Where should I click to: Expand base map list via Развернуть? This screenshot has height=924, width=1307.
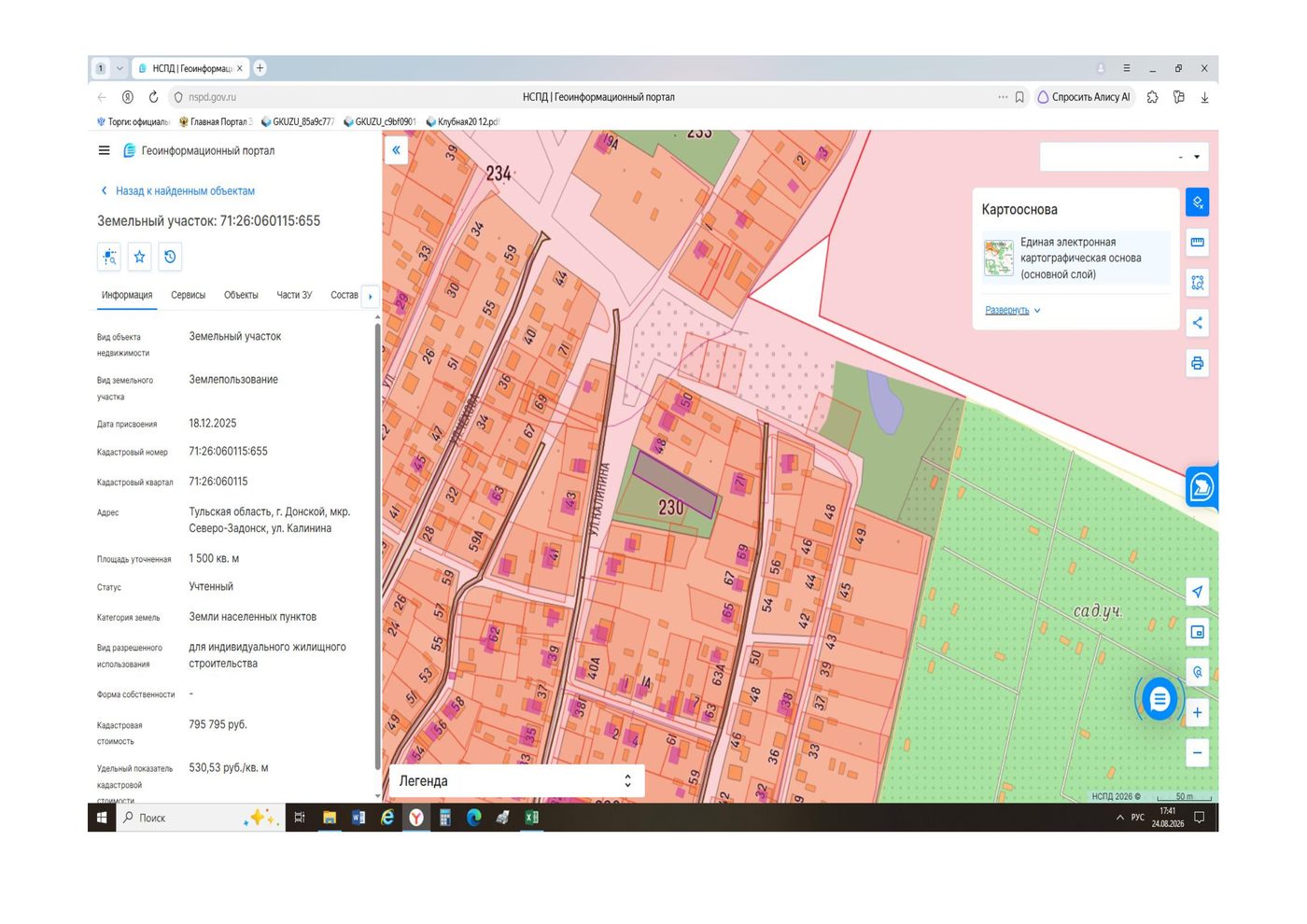click(x=1012, y=310)
